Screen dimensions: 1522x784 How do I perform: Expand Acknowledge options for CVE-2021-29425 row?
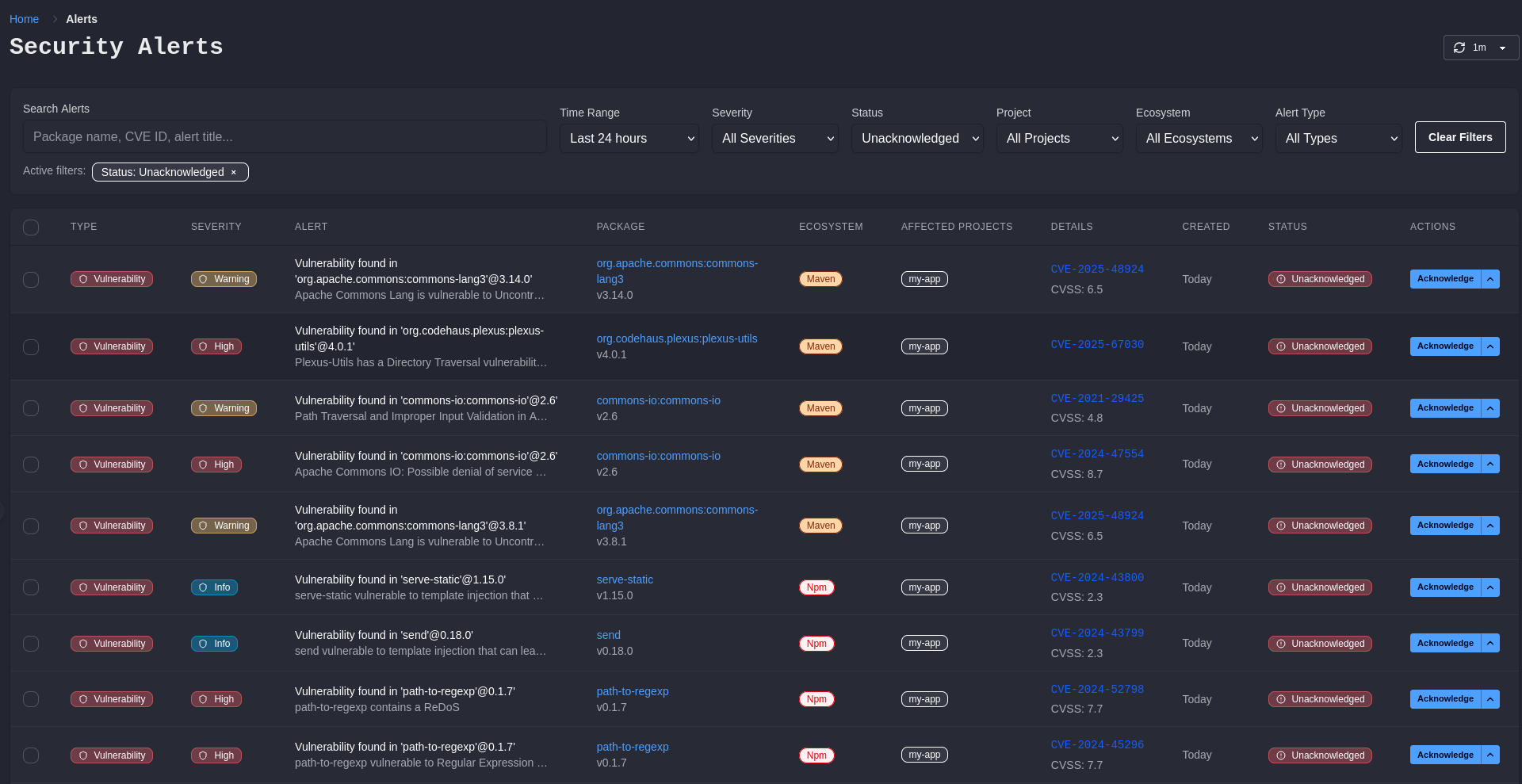click(1490, 408)
